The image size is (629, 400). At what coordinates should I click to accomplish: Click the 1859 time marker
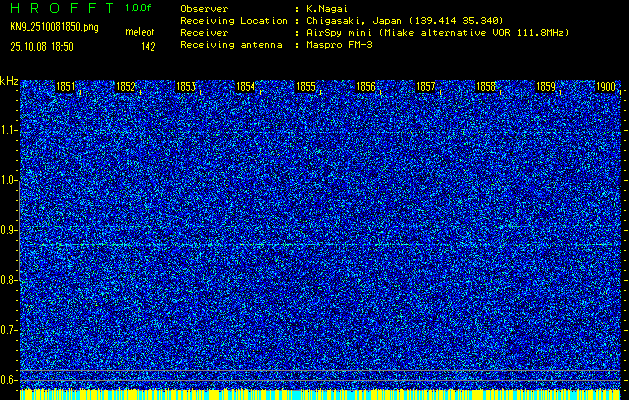(x=546, y=87)
